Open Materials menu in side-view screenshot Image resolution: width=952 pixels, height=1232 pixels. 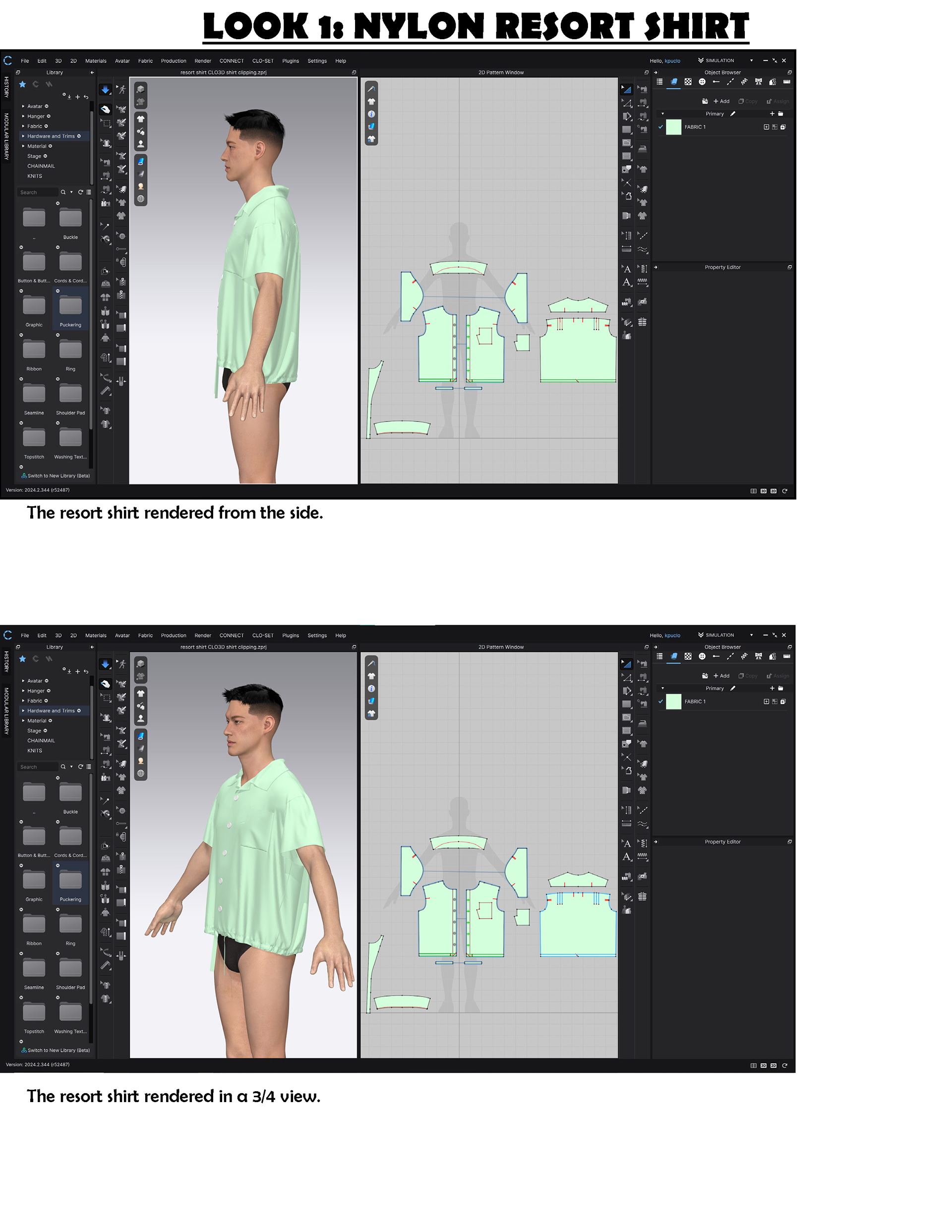95,61
